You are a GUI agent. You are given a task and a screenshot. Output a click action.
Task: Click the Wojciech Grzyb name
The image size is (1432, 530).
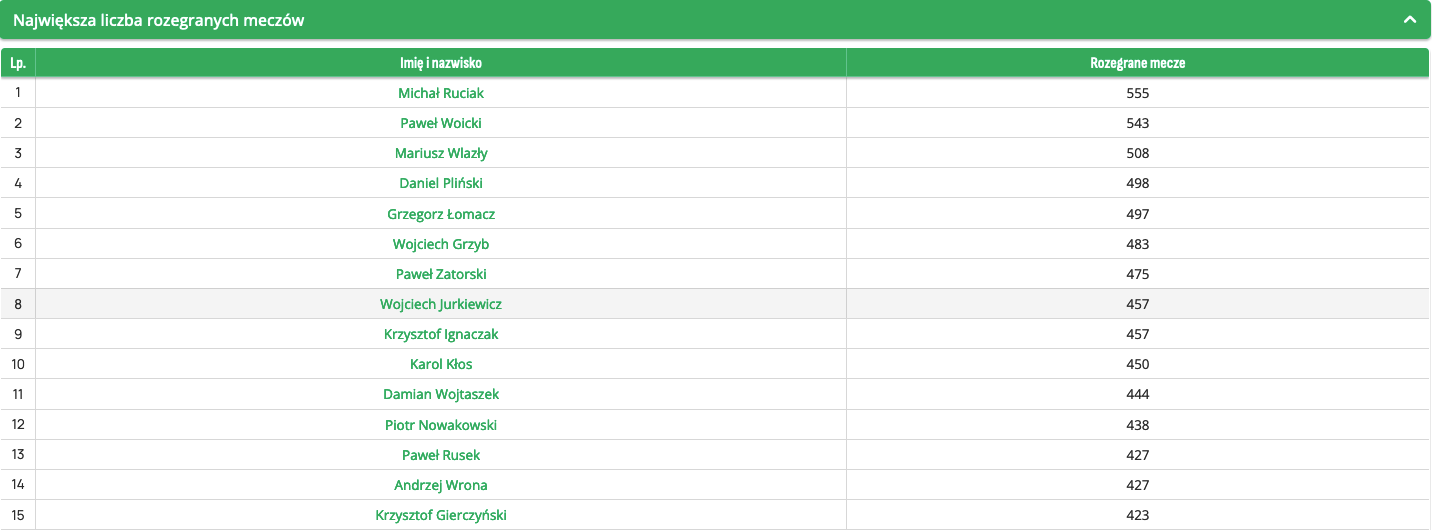pos(441,244)
